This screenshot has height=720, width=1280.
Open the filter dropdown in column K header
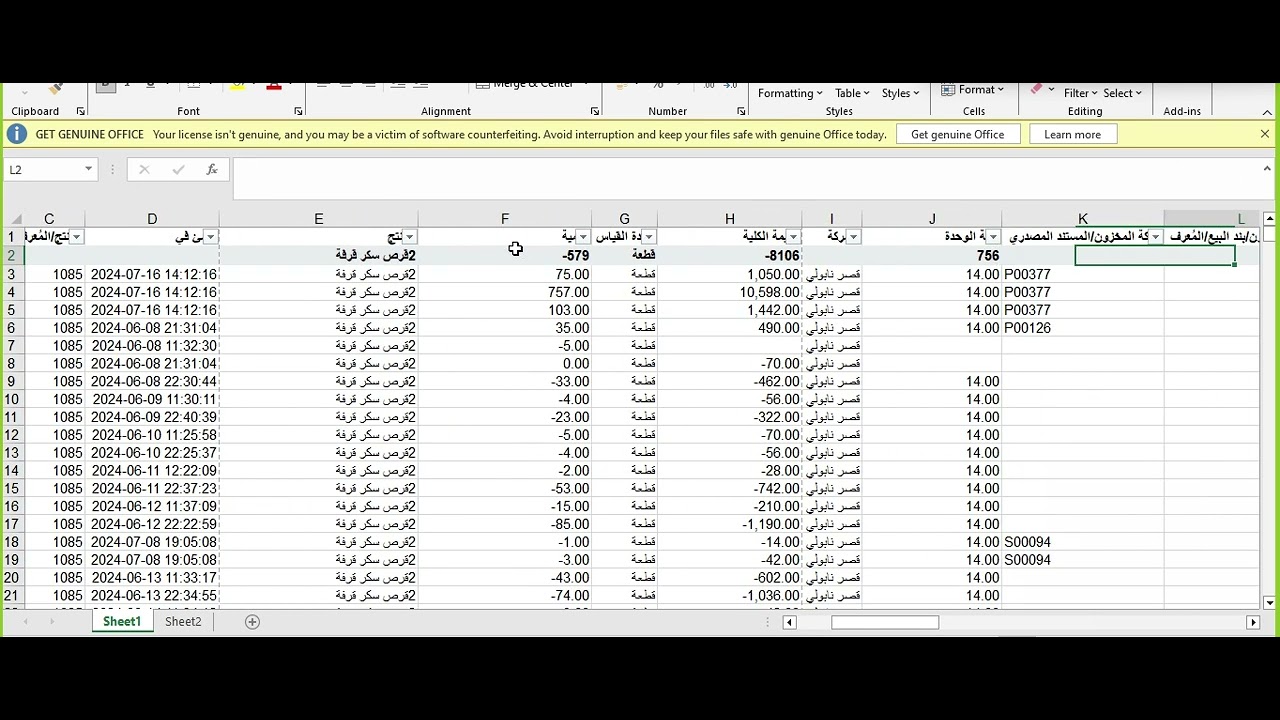(x=1155, y=237)
